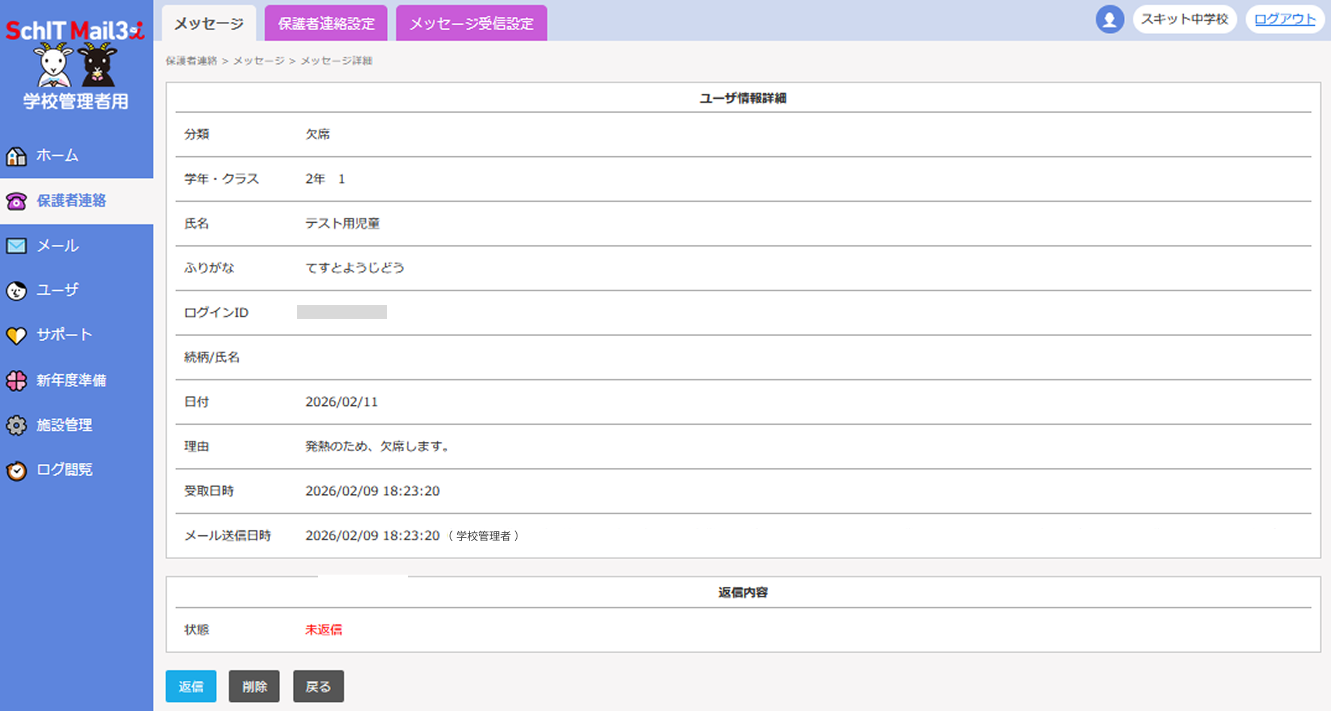Screen dimensions: 1331x711
Task: Click the blue user avatar icon
Action: point(1109,19)
